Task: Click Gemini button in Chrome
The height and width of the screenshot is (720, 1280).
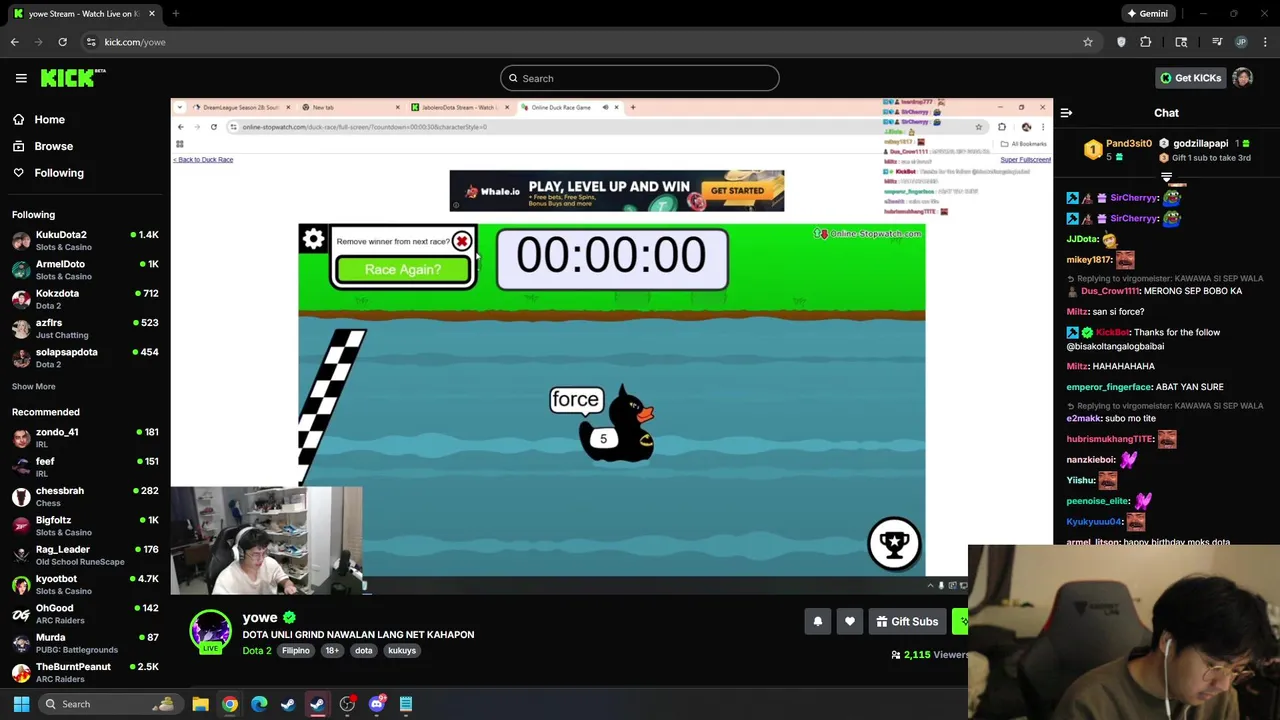Action: (x=1147, y=14)
